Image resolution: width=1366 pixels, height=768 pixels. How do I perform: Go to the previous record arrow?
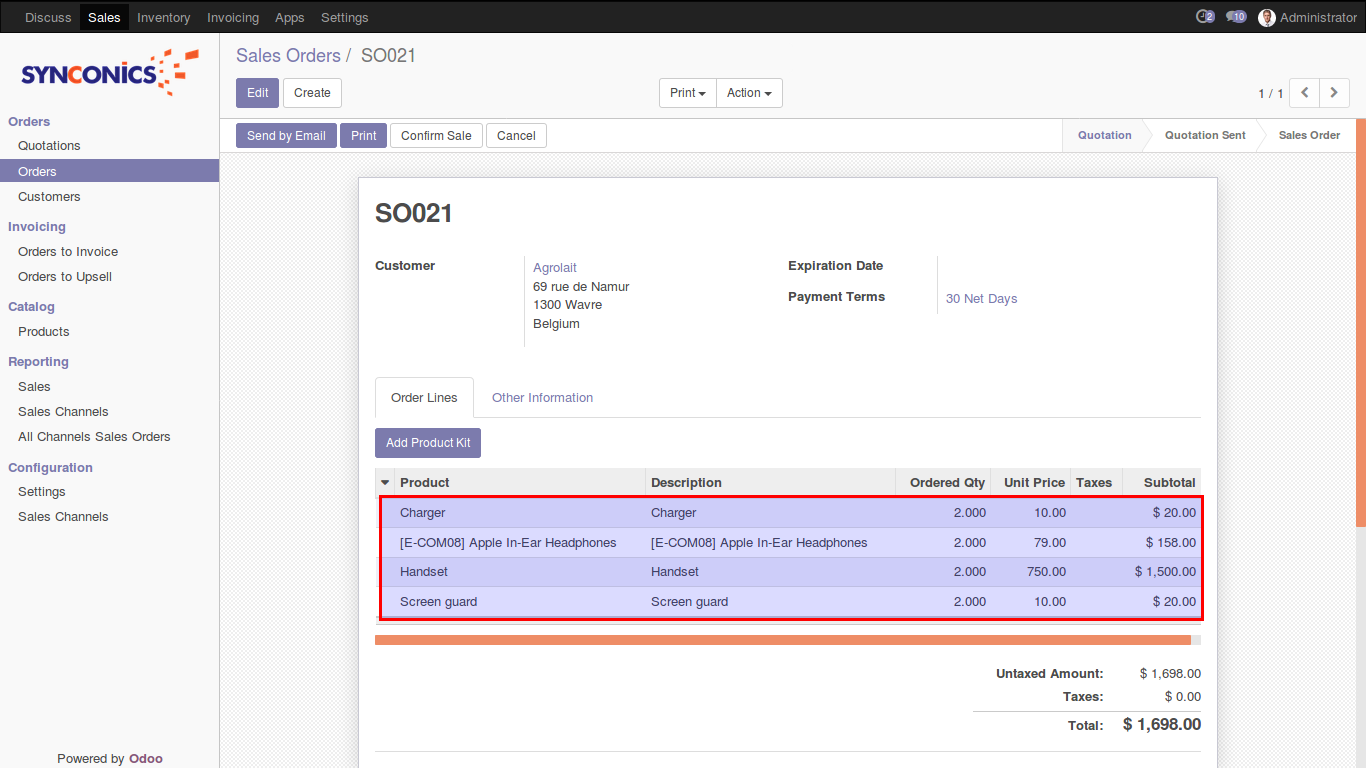coord(1304,93)
